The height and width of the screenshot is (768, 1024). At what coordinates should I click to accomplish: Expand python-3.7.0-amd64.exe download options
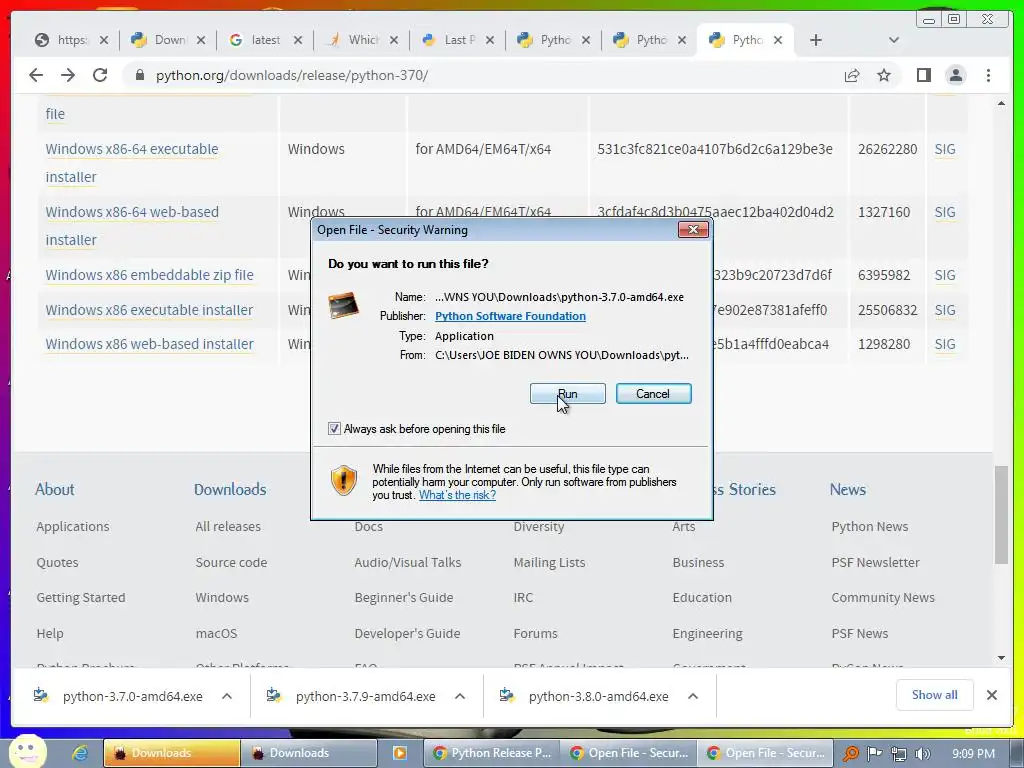(227, 696)
